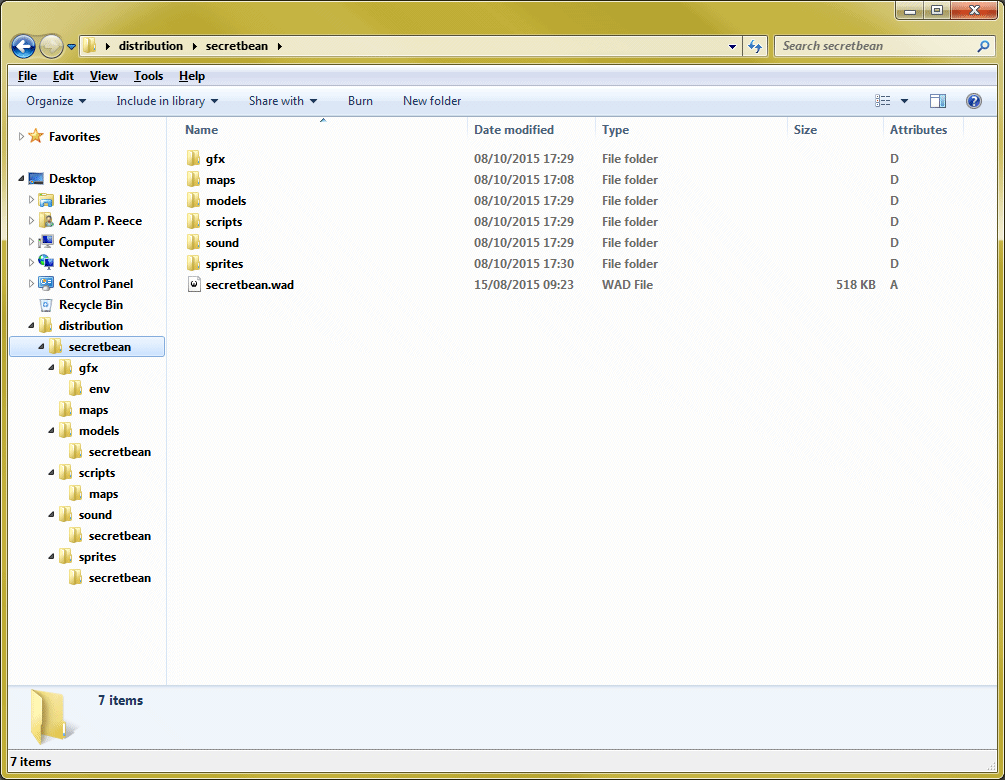1005x780 pixels.
Task: Click the Recycle Bin icon in tree
Action: point(46,304)
